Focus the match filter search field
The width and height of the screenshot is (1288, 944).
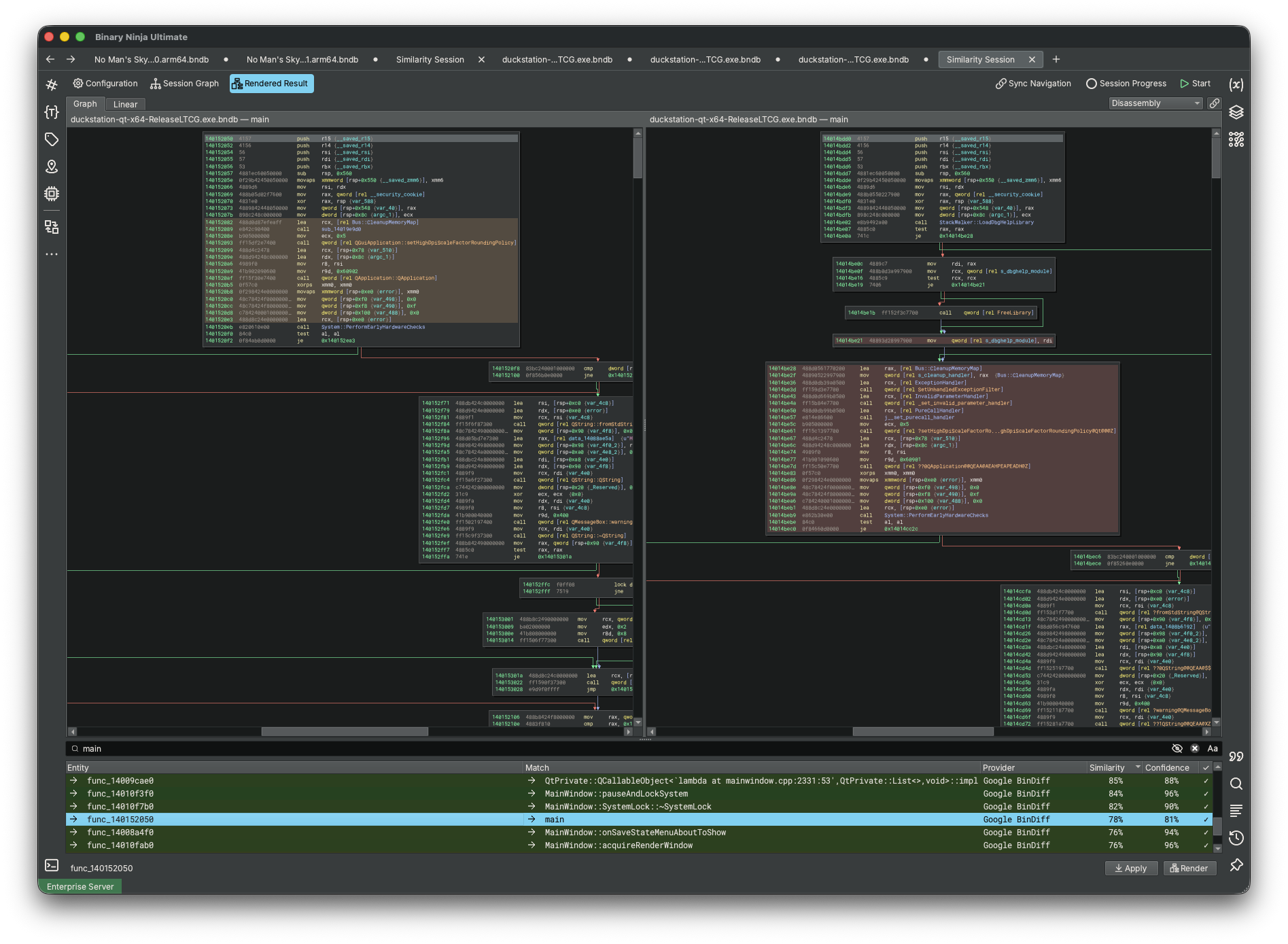tap(619, 748)
